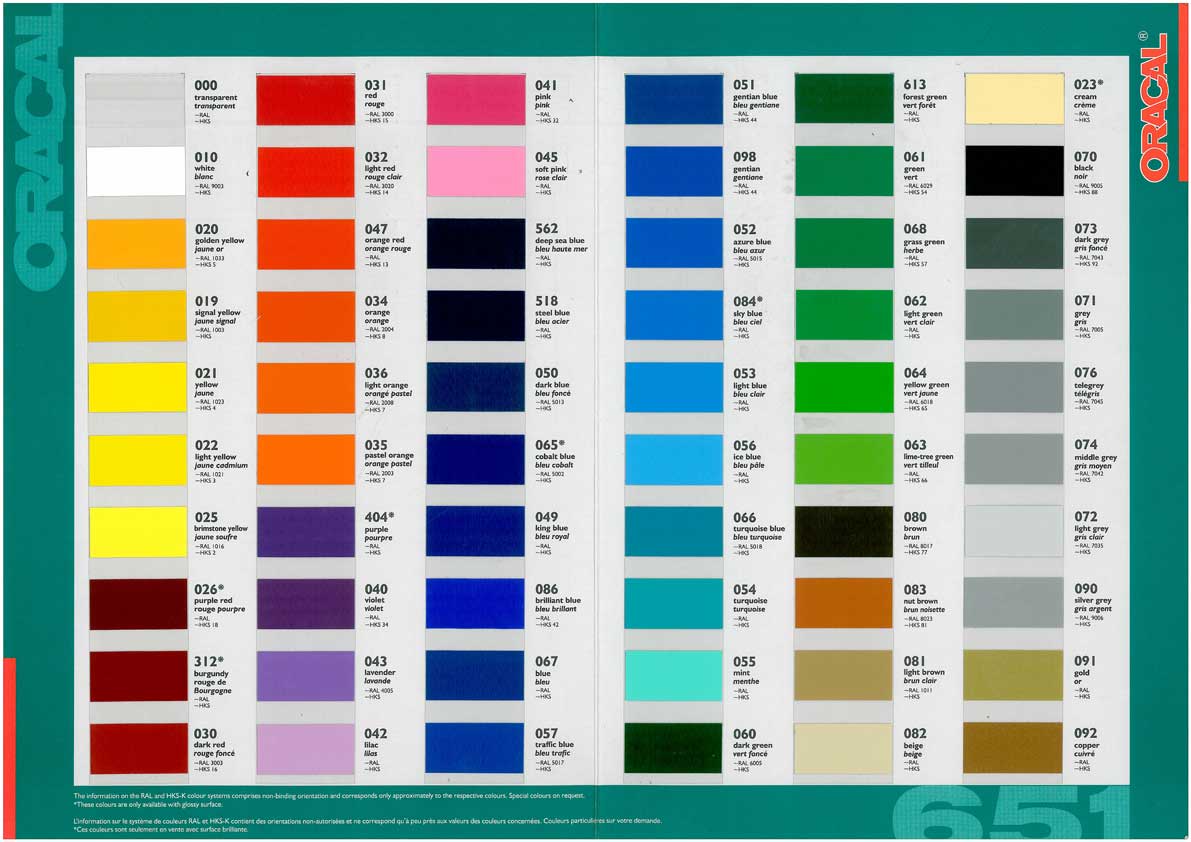Pick the 010 white color swatch
This screenshot has width=1191, height=842.
click(x=137, y=171)
